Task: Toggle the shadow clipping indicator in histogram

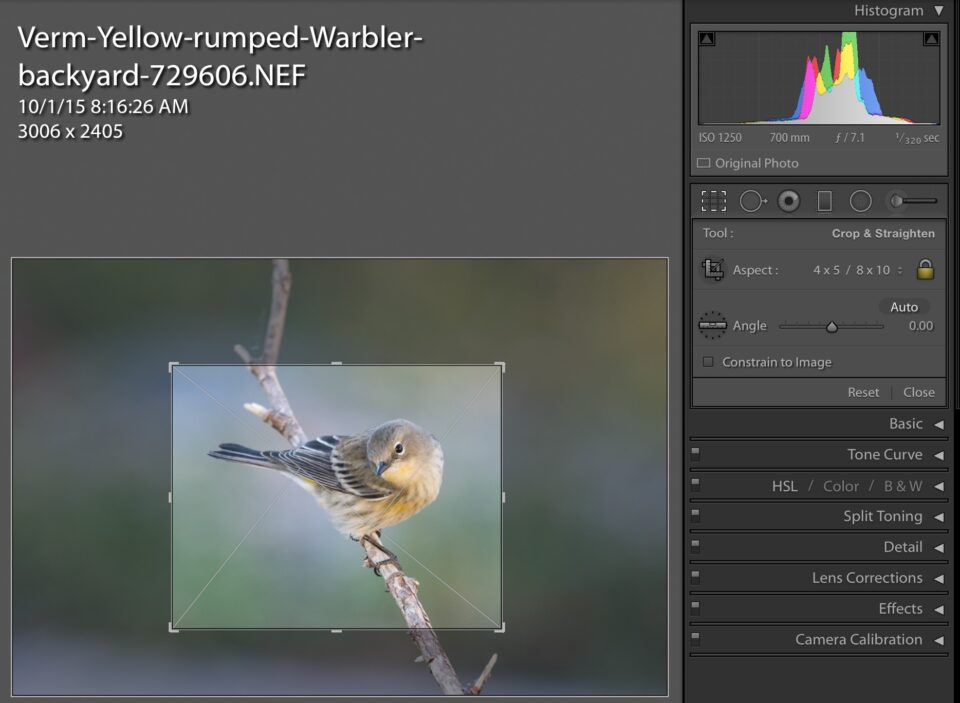Action: [707, 39]
